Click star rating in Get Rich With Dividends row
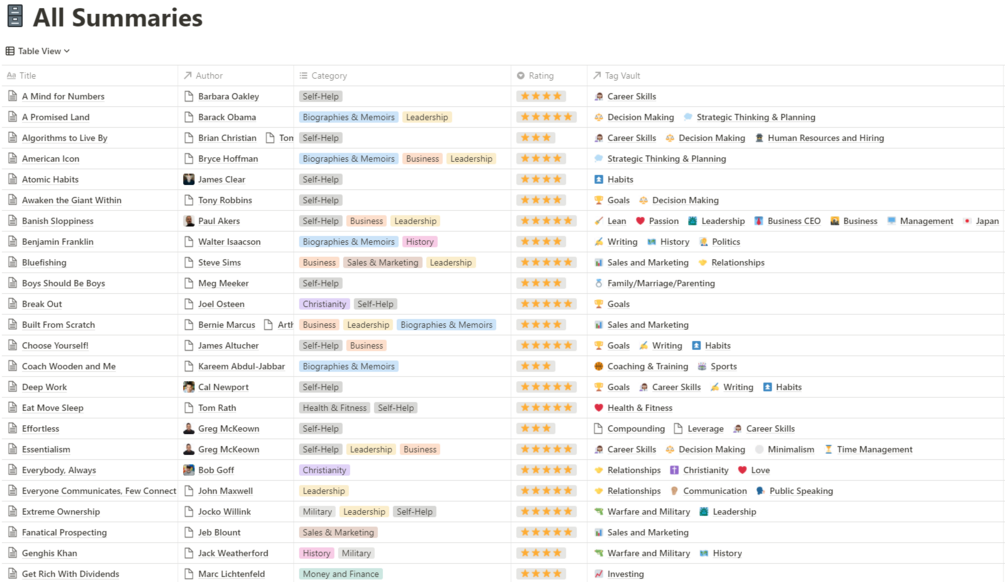This screenshot has height=582, width=1005. 541,574
